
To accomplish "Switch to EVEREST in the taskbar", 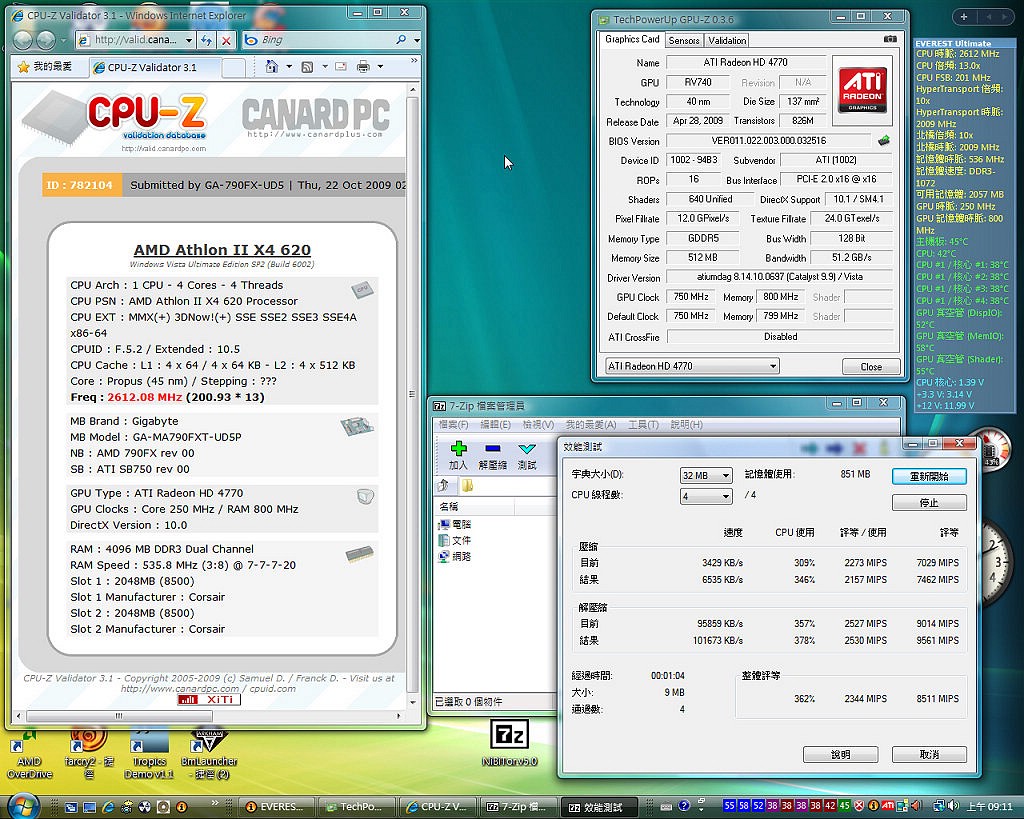I will 276,807.
